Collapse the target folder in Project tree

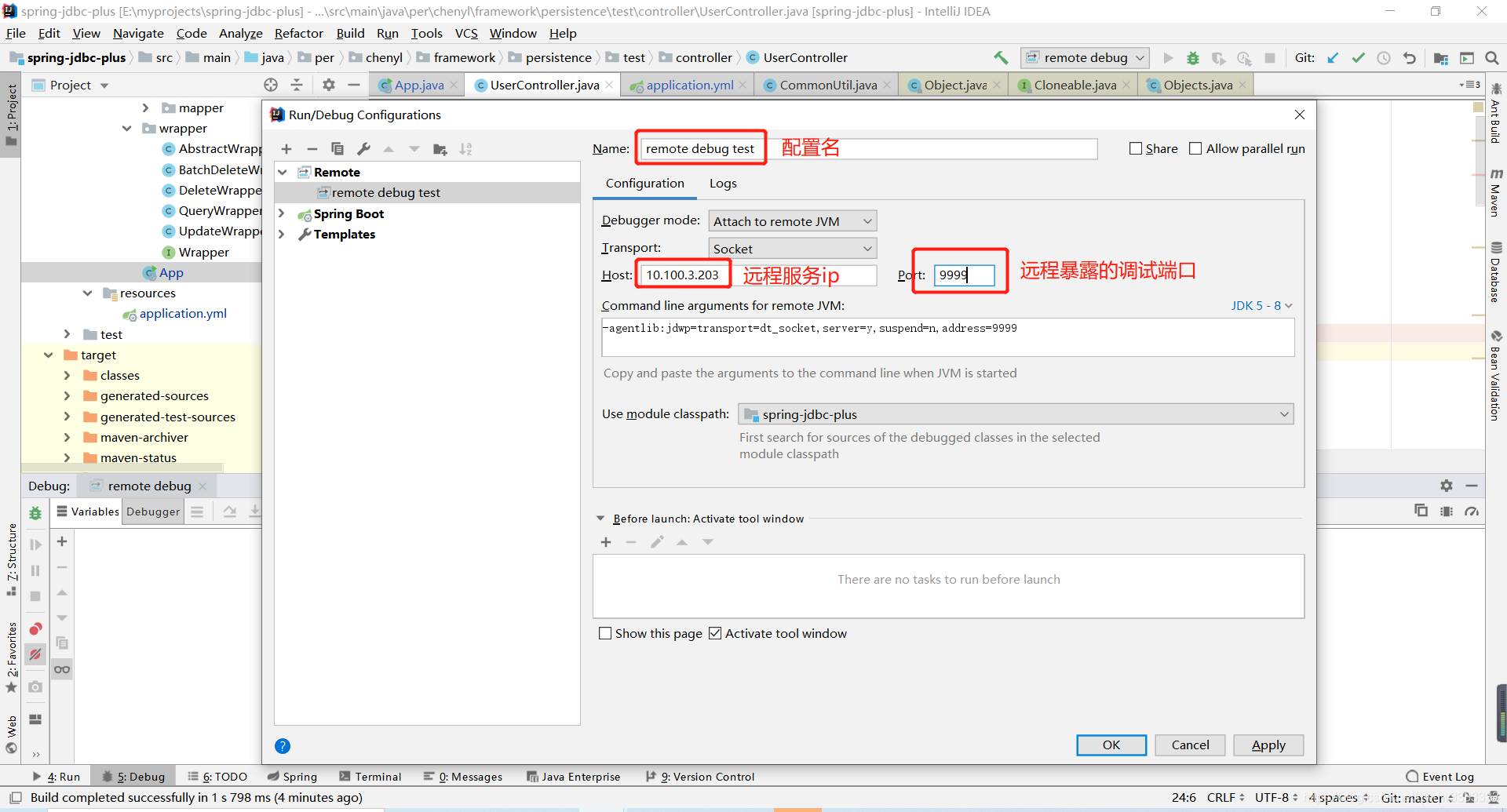click(x=49, y=355)
